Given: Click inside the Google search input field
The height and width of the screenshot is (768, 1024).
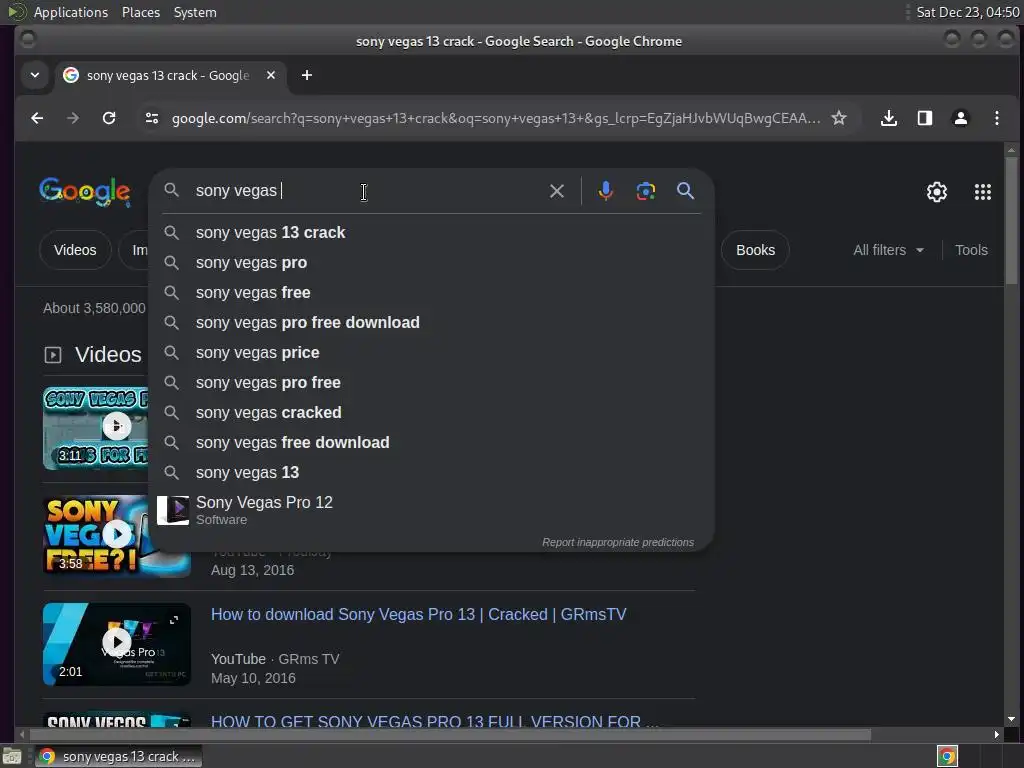Looking at the screenshot, I should tap(366, 191).
